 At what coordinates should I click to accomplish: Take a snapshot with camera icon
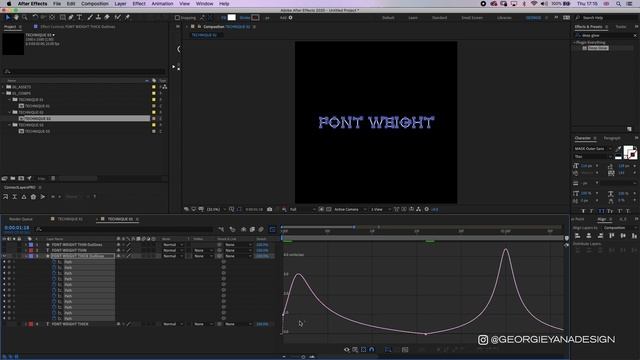pyautogui.click(x=269, y=209)
